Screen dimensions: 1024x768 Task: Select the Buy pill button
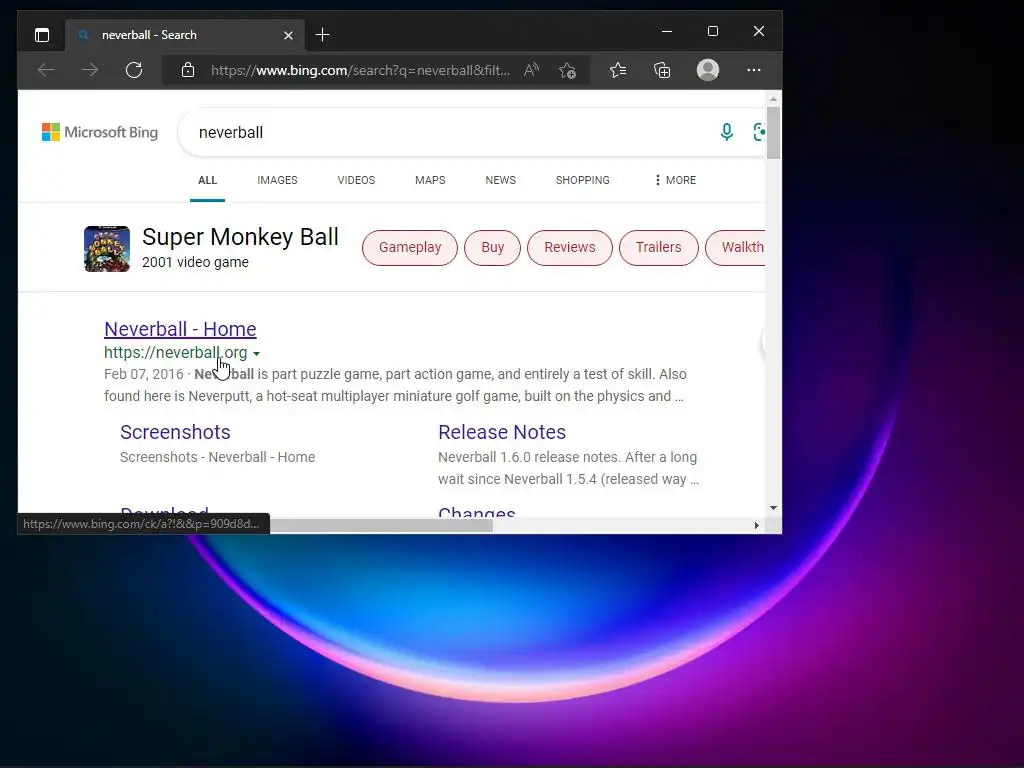click(492, 248)
